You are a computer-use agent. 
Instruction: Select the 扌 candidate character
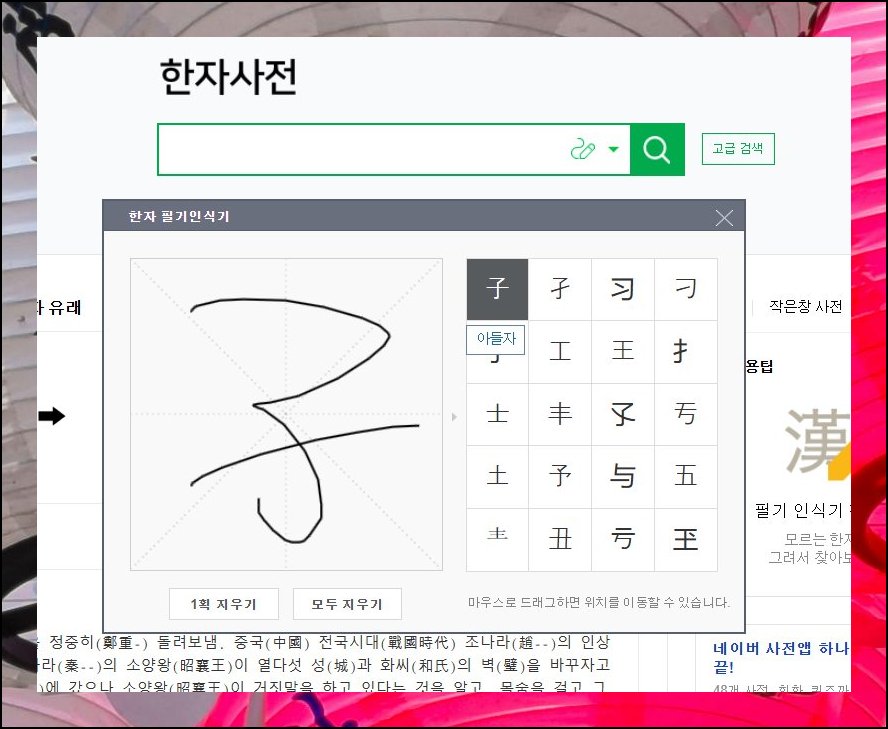pos(686,352)
